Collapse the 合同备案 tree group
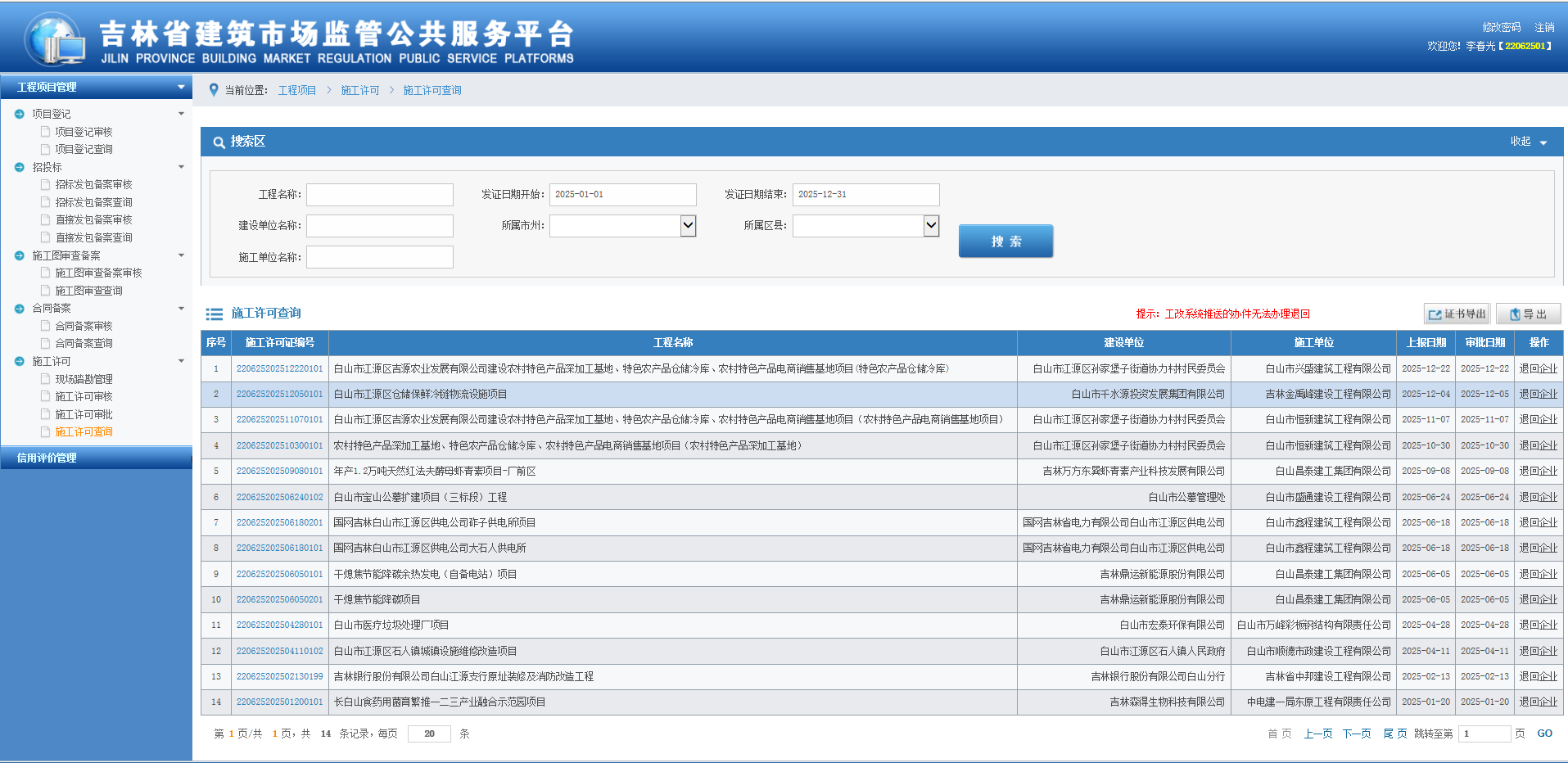Viewport: 1568px width, 763px height. click(181, 309)
